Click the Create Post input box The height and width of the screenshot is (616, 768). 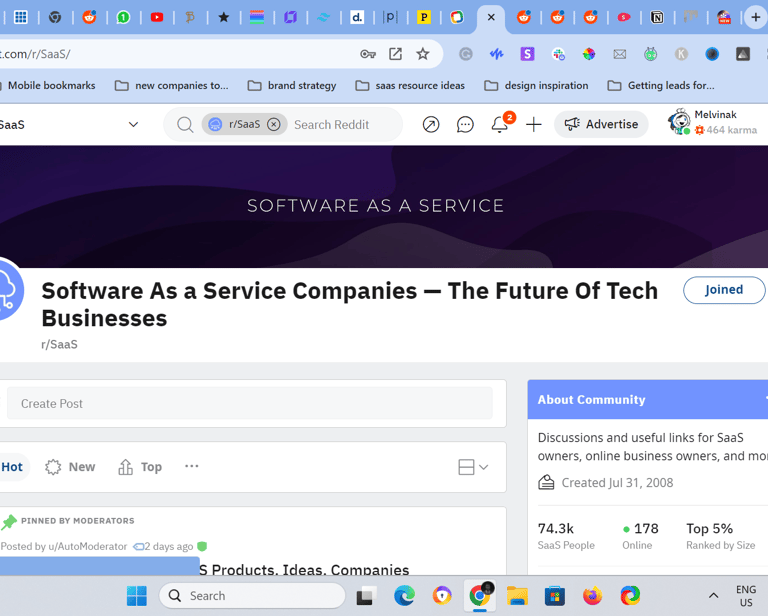click(250, 403)
